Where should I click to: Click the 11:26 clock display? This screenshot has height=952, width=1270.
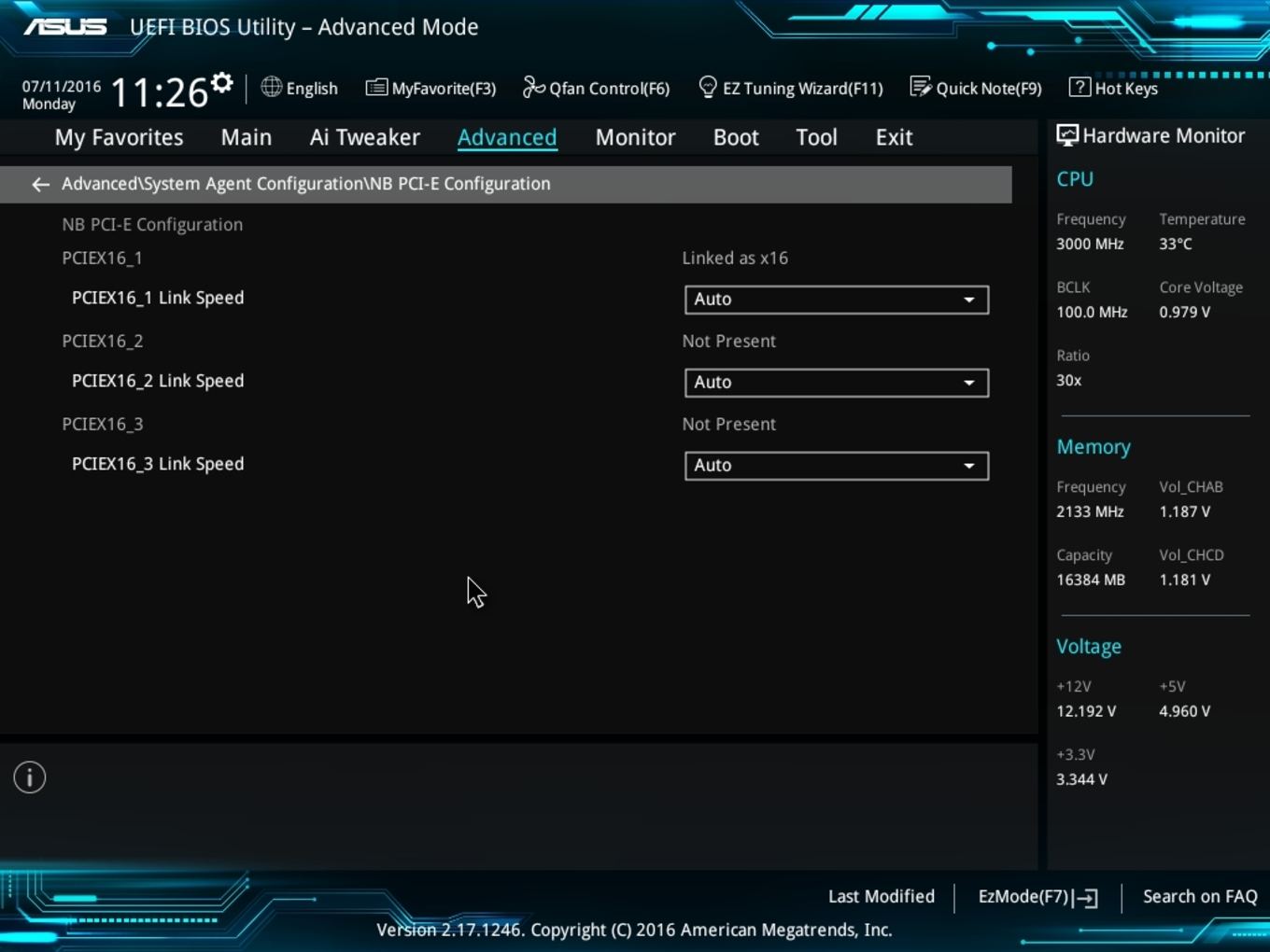pos(159,92)
